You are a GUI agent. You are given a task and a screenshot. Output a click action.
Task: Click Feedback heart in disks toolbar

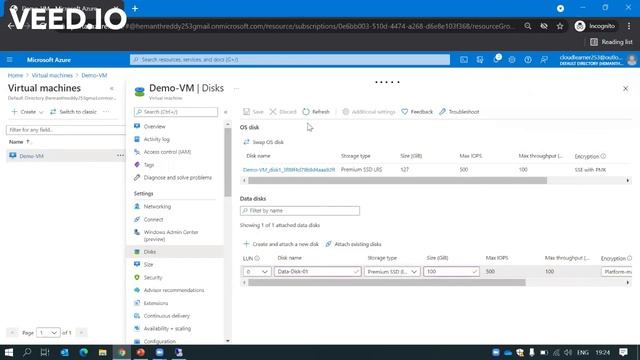[417, 111]
